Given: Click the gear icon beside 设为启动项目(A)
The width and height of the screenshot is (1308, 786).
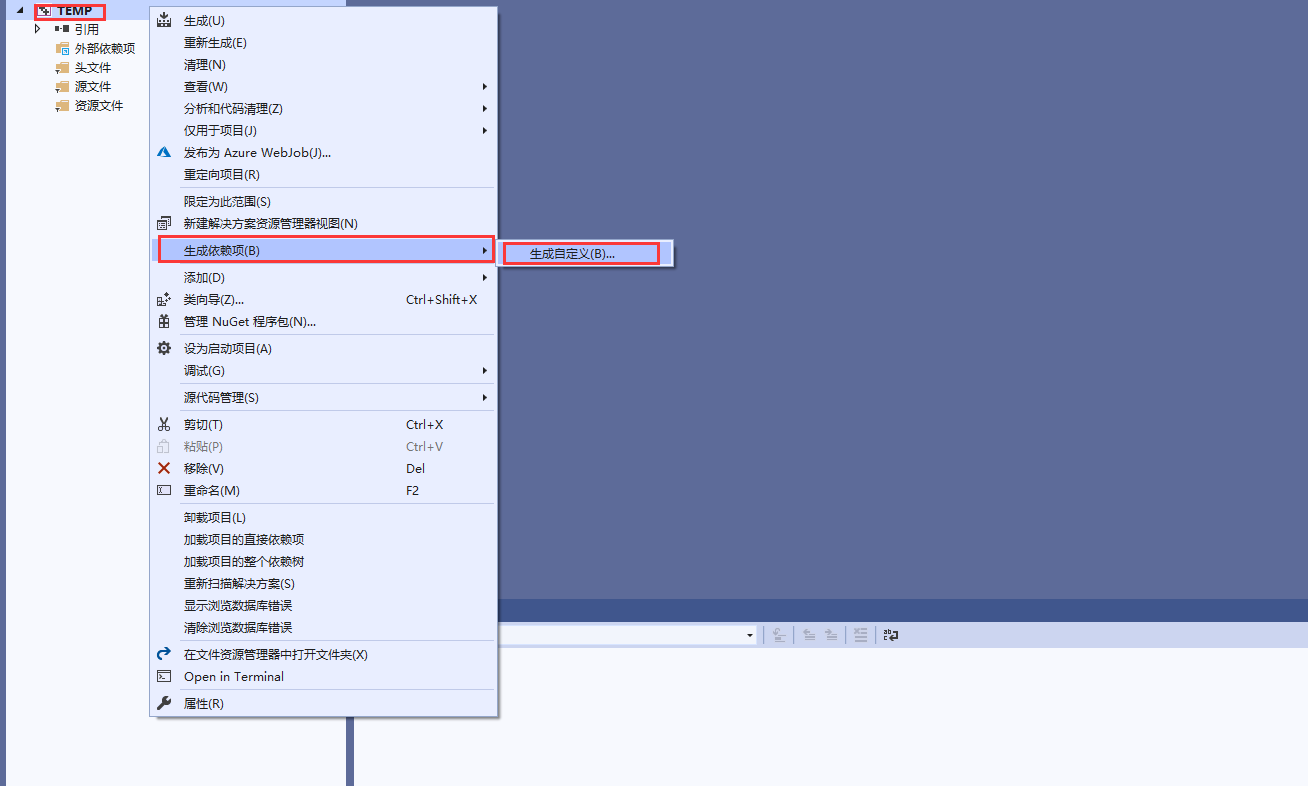Looking at the screenshot, I should (164, 348).
